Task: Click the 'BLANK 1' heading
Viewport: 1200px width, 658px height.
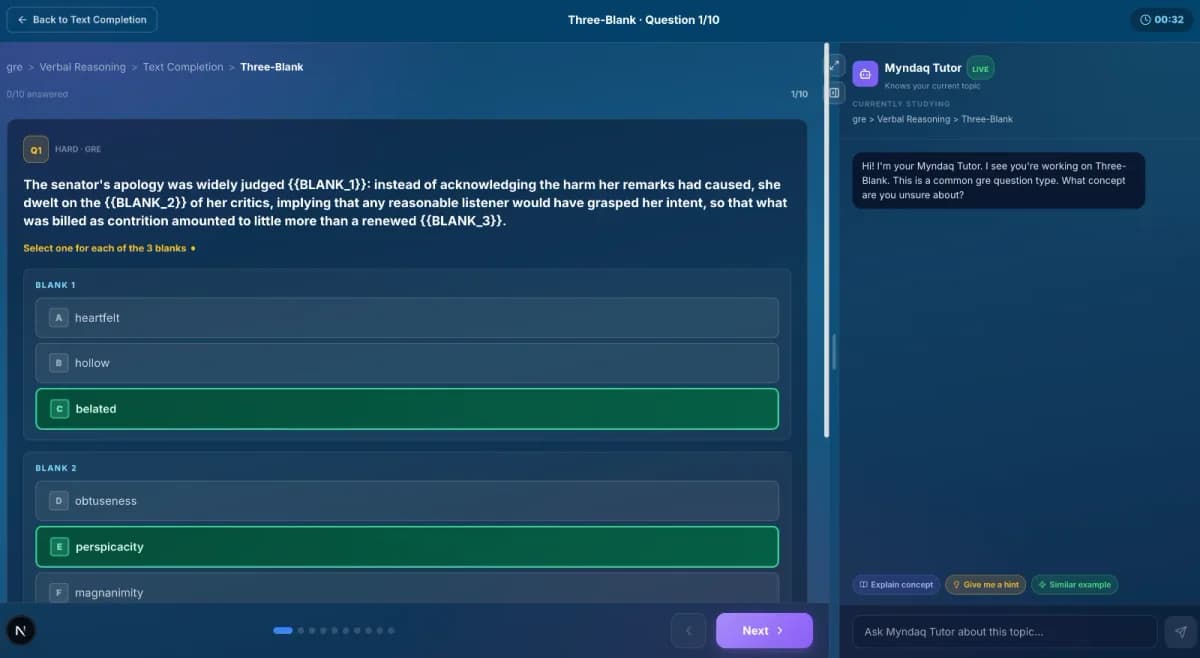Action: click(55, 285)
